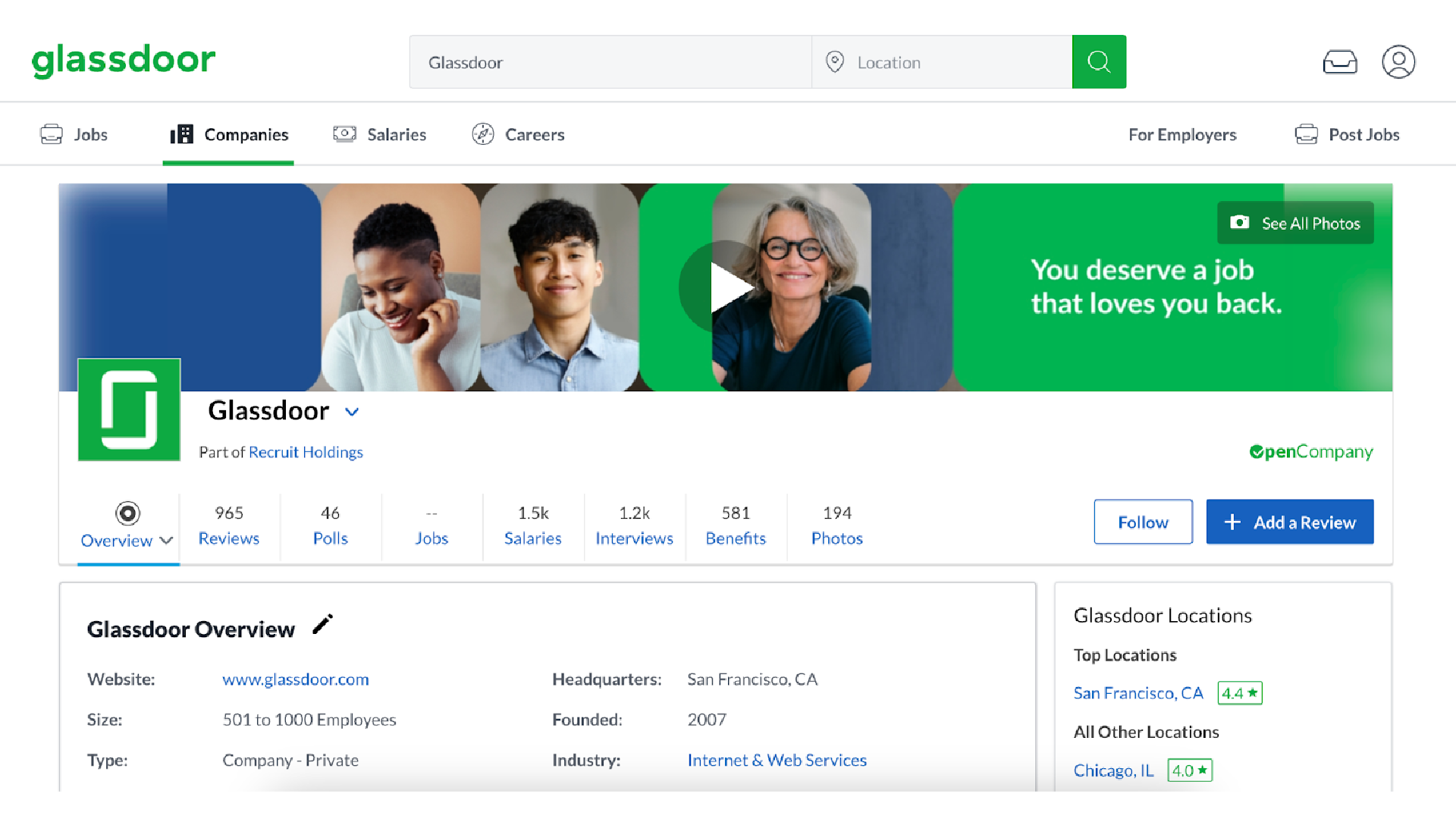Click the building icon beside Companies
Image resolution: width=1456 pixels, height=819 pixels.
tap(182, 134)
